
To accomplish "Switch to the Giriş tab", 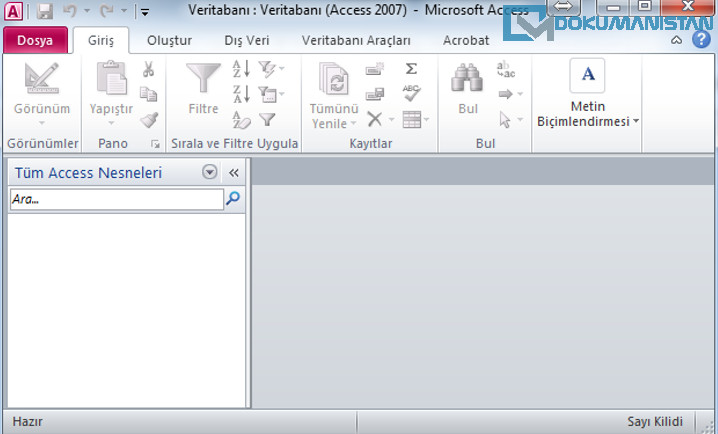I will (101, 40).
